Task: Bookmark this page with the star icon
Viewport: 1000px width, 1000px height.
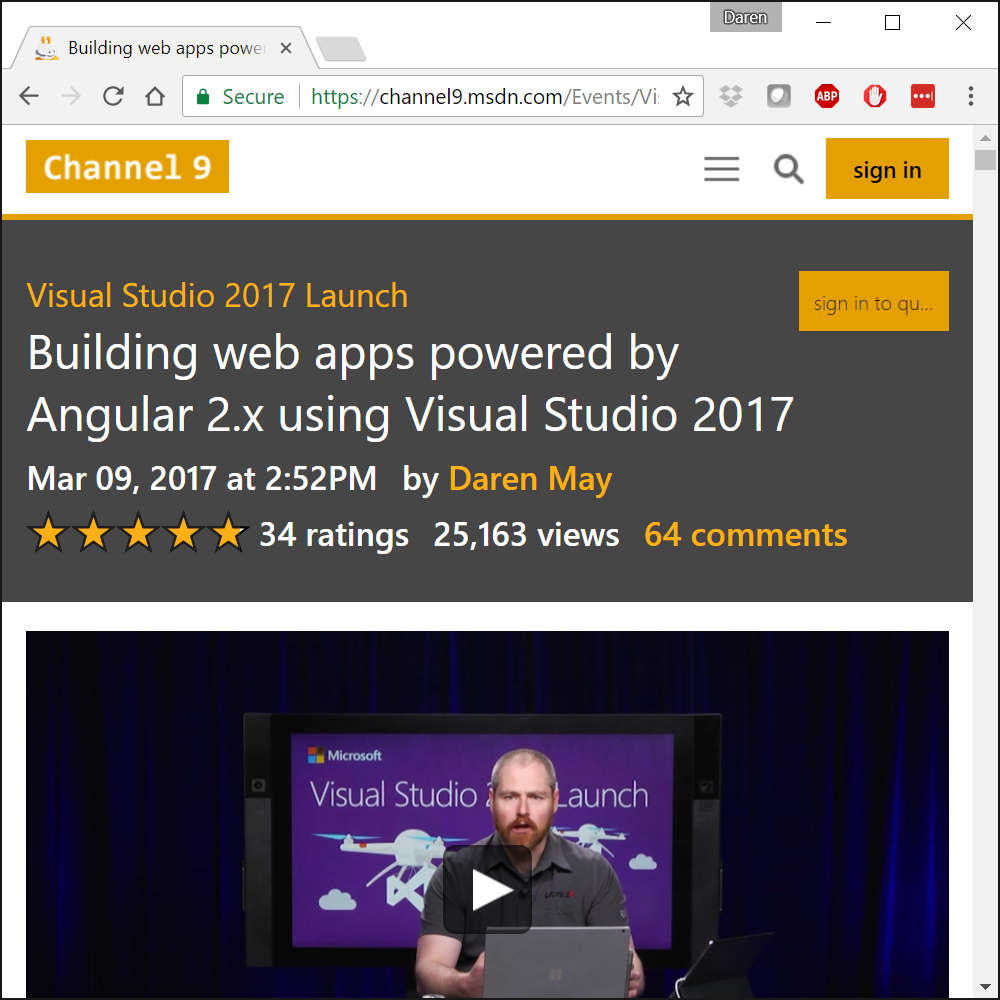Action: pos(683,96)
